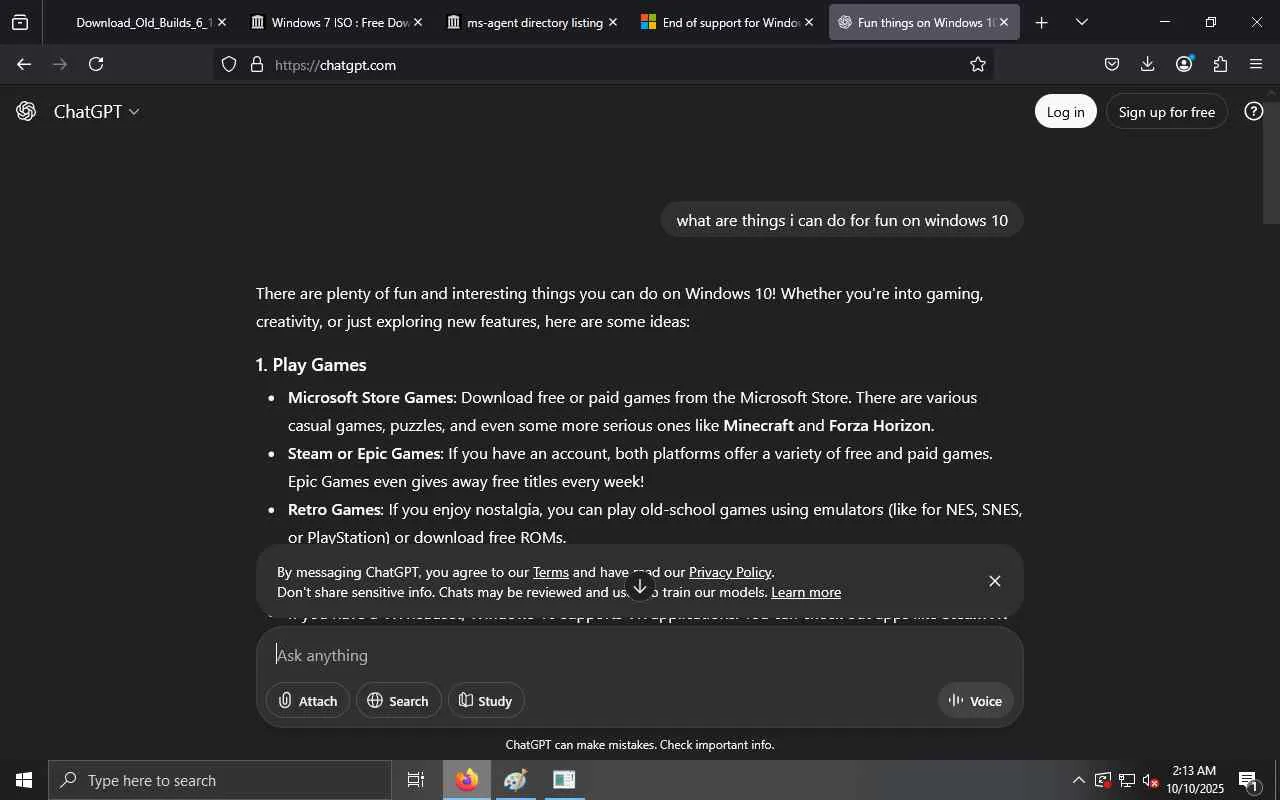Select the Fun things on Windows tab
Screen dimensions: 1280x800
[924, 22]
